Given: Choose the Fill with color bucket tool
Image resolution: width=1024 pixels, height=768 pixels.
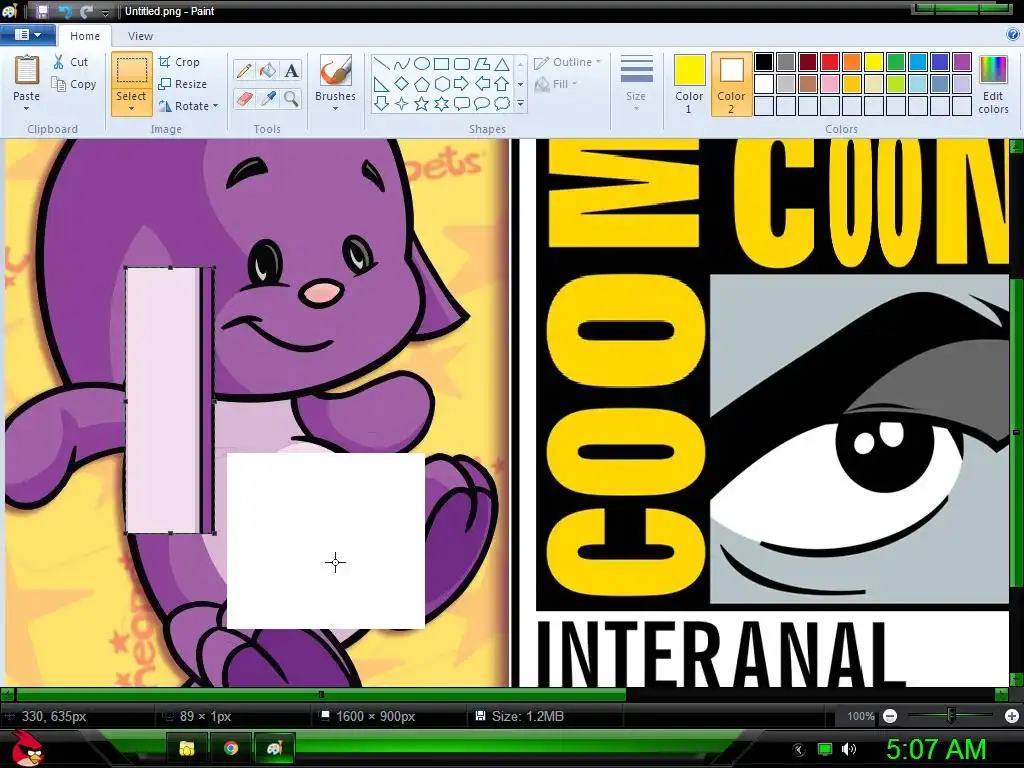Looking at the screenshot, I should pos(268,71).
